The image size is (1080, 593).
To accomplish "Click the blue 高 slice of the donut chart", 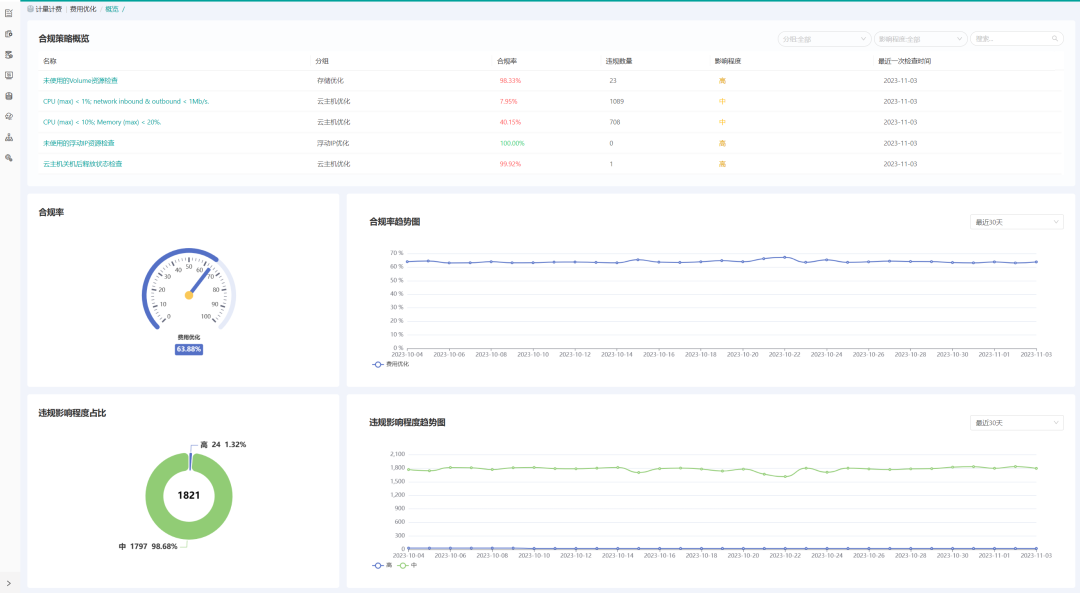I will 190,461.
